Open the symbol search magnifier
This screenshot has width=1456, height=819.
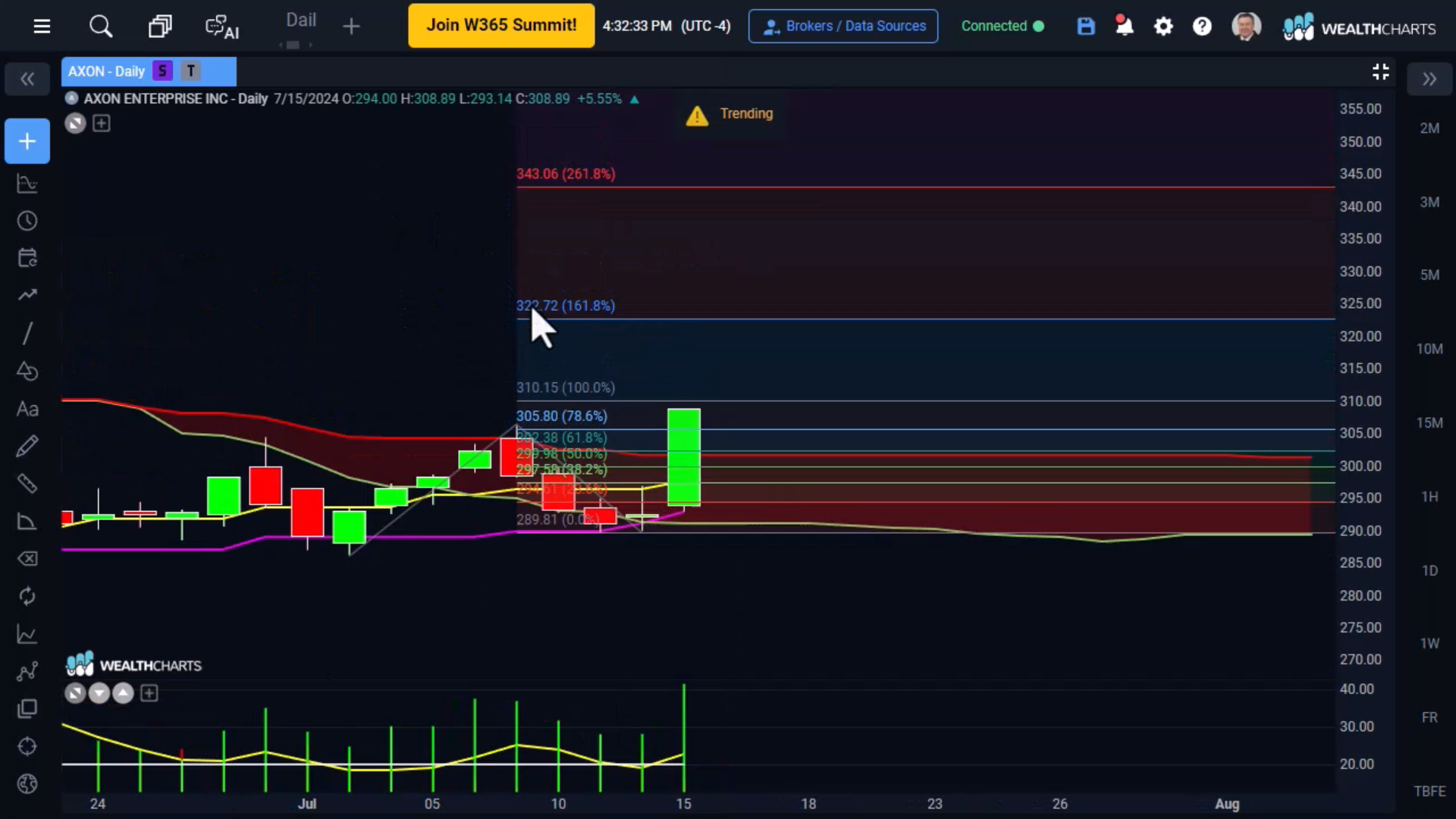tap(101, 27)
